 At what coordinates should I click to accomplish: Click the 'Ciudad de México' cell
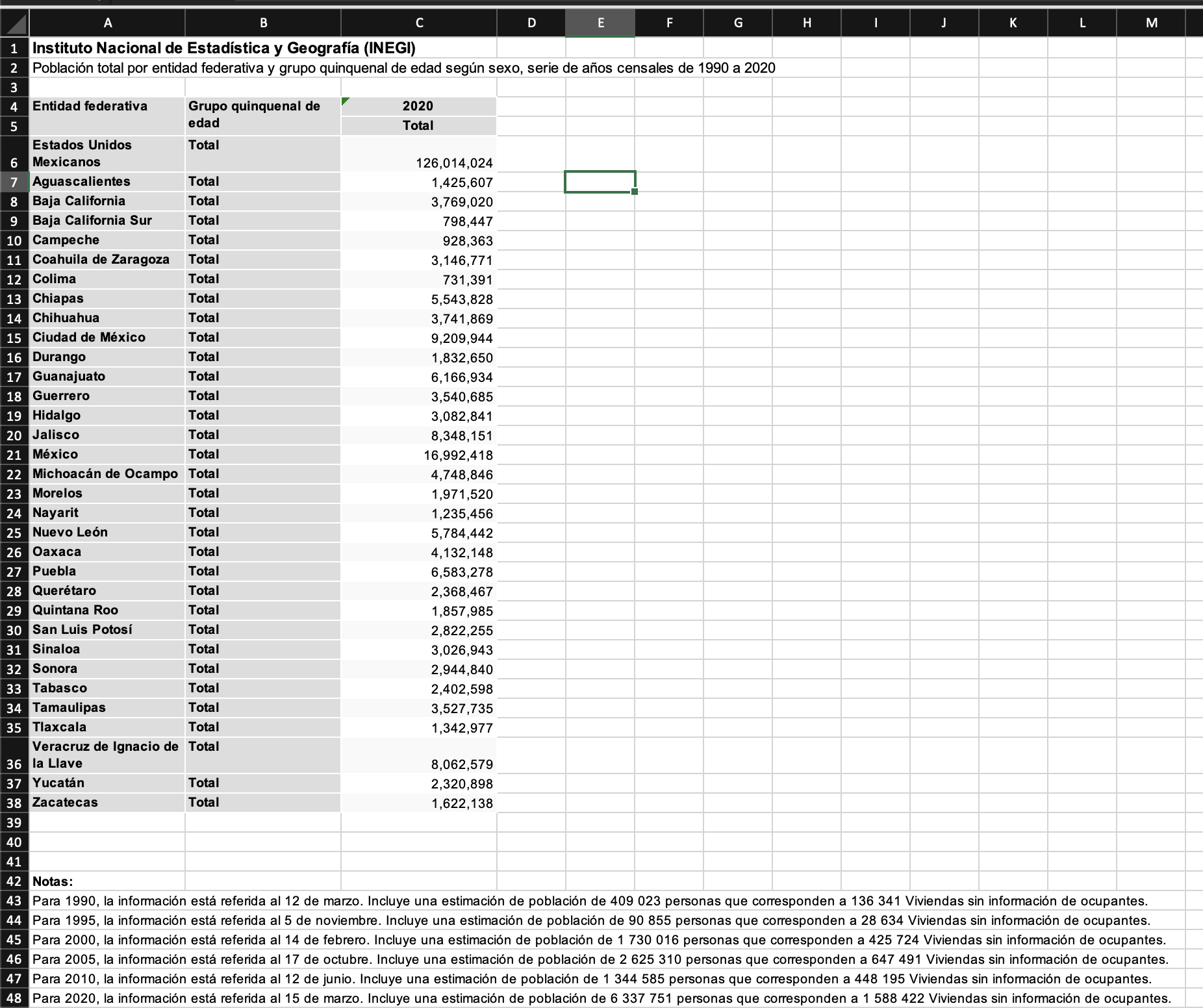(x=107, y=338)
